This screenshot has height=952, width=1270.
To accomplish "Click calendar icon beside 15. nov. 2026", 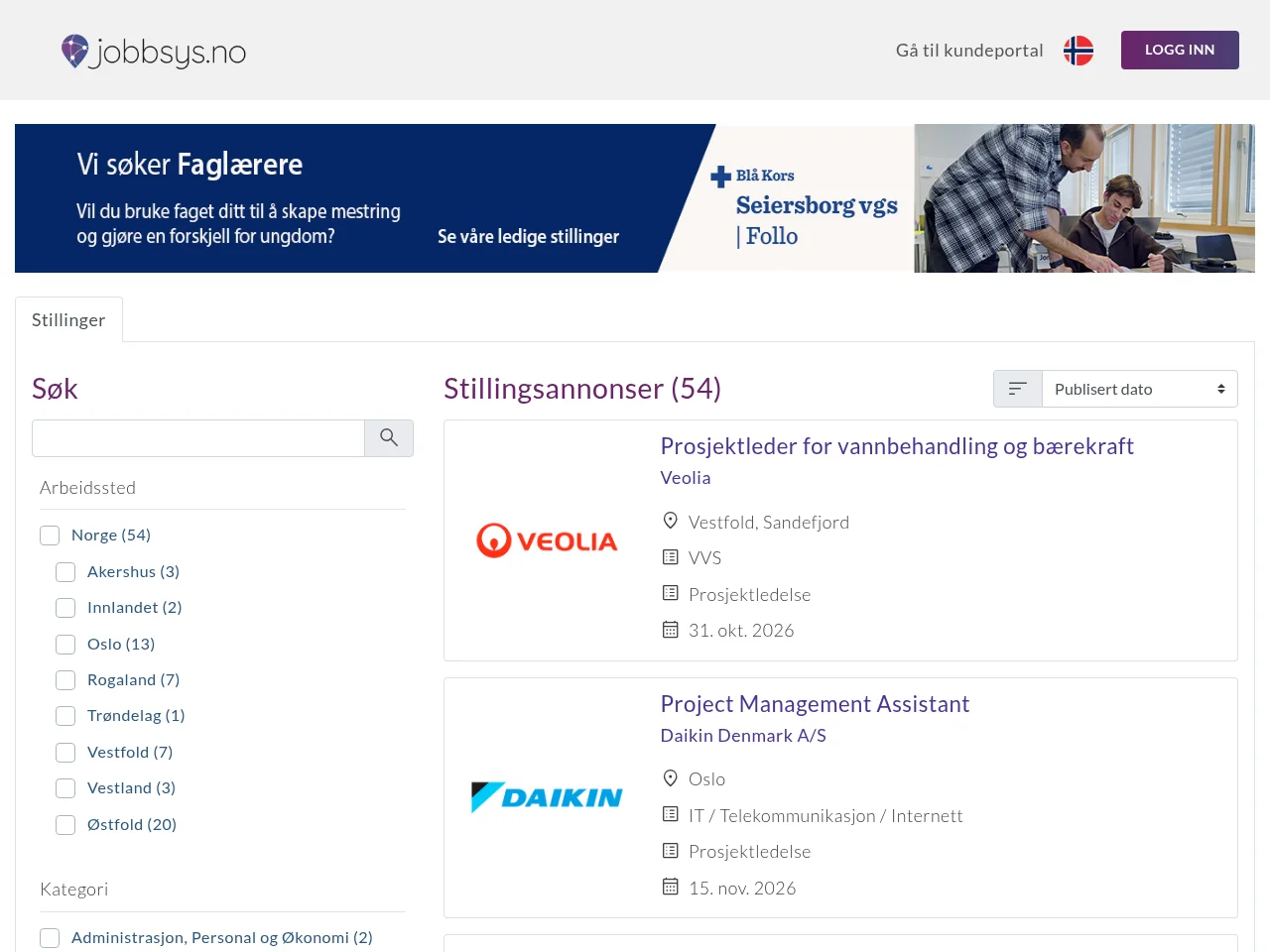I will 671,887.
